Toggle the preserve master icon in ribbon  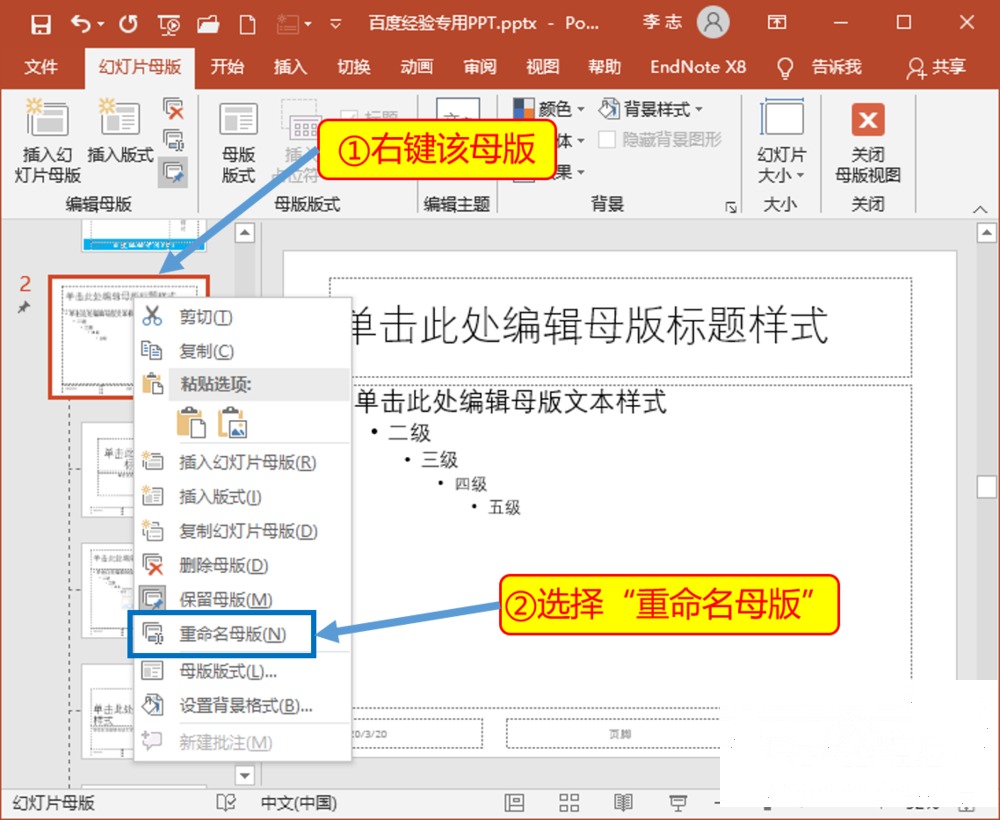coord(173,172)
